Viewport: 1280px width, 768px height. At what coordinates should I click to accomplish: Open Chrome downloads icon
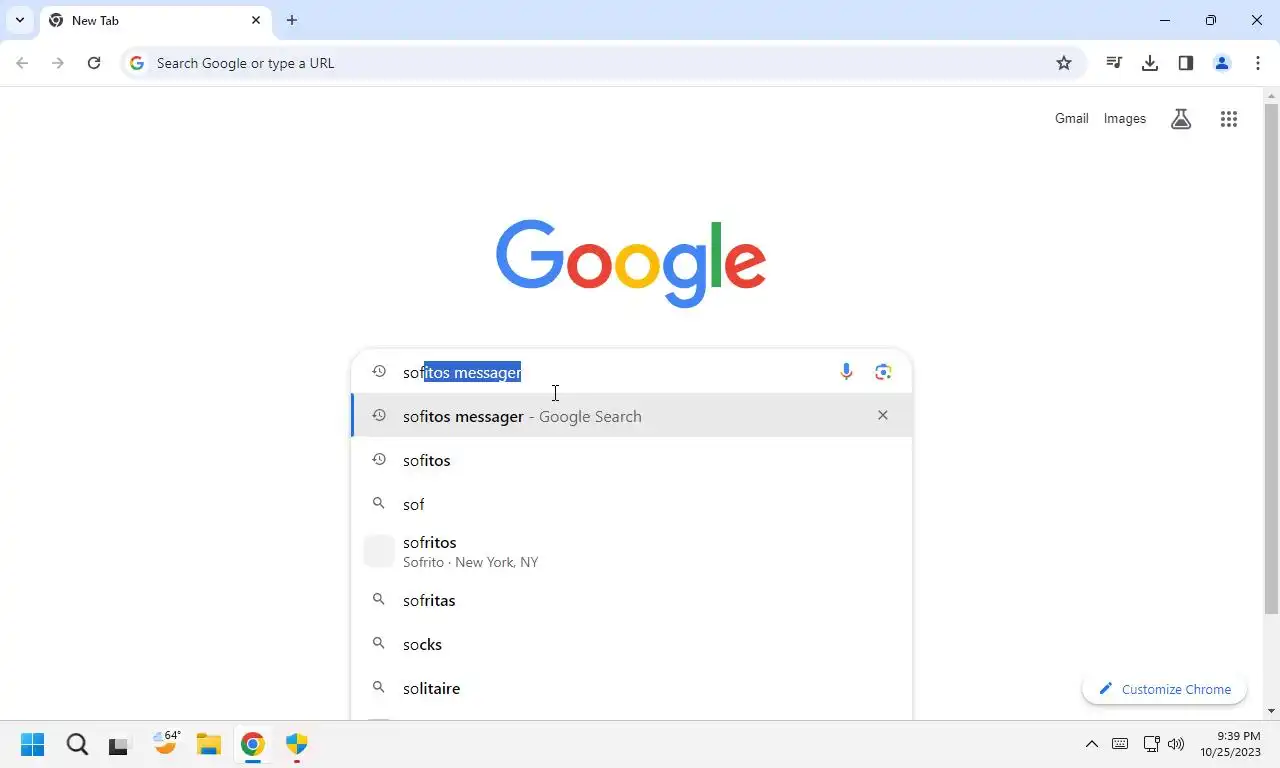1150,63
